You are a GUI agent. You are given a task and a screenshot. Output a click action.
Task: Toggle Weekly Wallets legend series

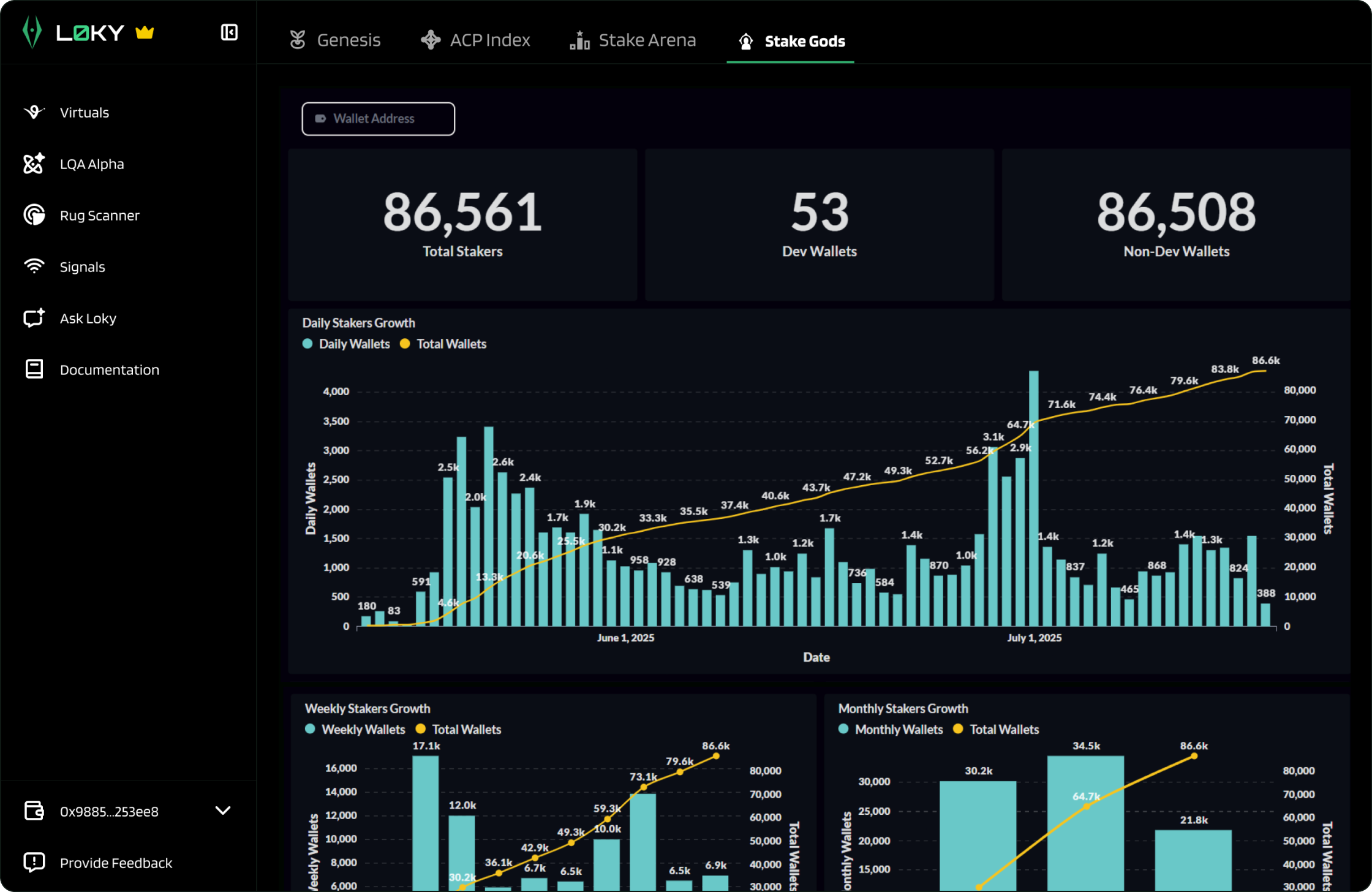pyautogui.click(x=355, y=729)
